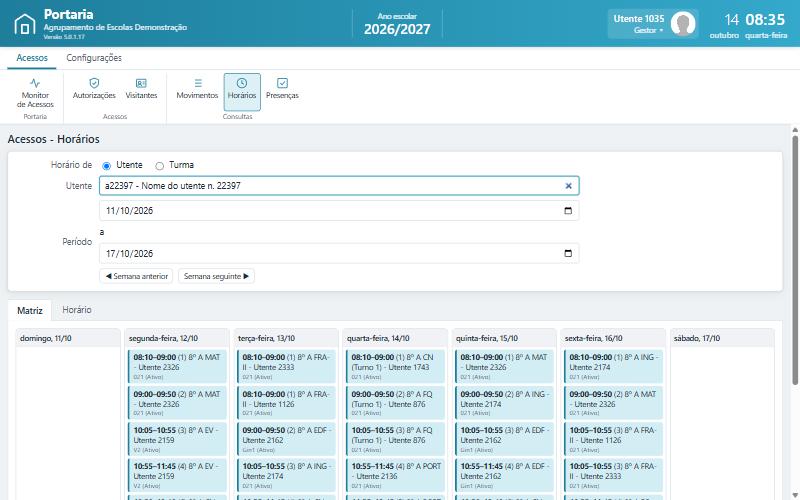Click the sábado, 17/10 column header
This screenshot has width=800, height=500.
click(722, 338)
